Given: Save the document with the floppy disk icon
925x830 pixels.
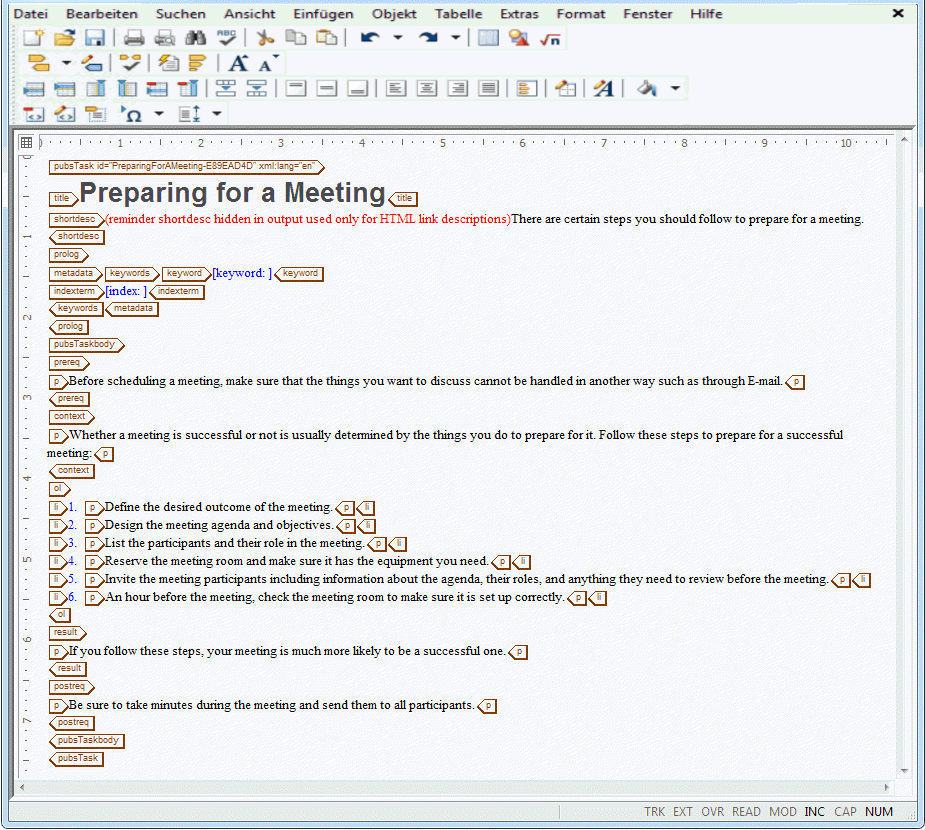Looking at the screenshot, I should [94, 38].
